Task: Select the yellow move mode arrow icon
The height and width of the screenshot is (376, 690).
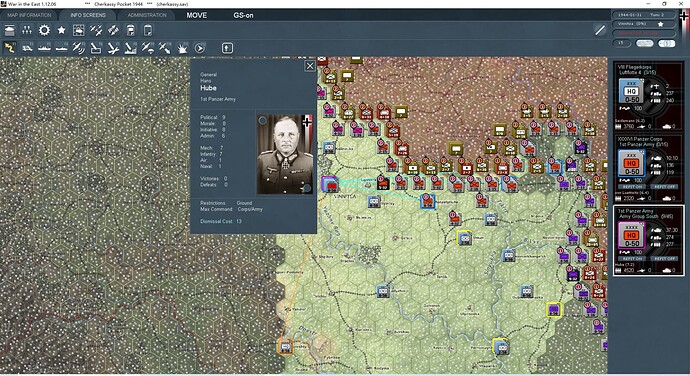Action: 9,48
